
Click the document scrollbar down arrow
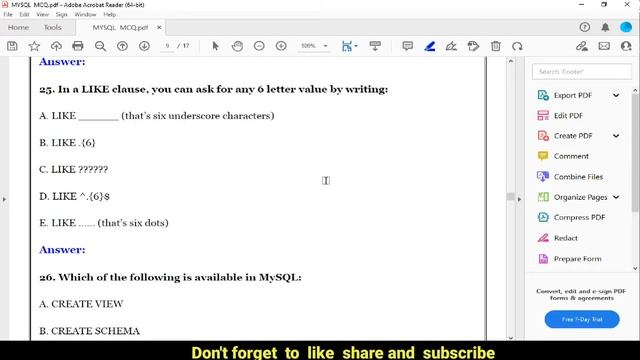tap(511, 338)
